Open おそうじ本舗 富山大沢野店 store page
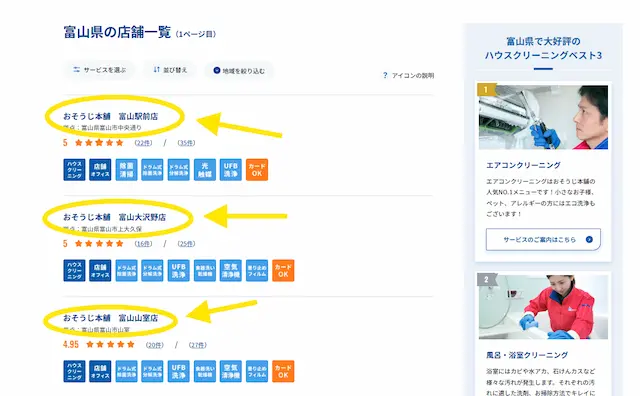640x396 pixels. [x=115, y=217]
